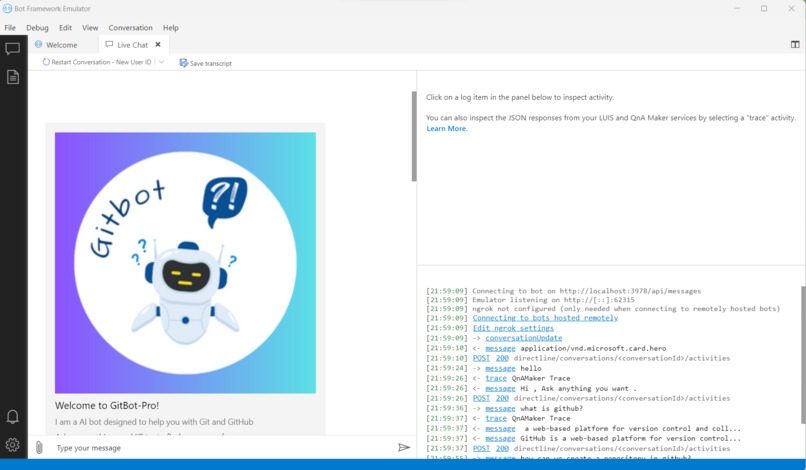The height and width of the screenshot is (470, 806).
Task: Click the attachment paperclip icon
Action: (39, 447)
